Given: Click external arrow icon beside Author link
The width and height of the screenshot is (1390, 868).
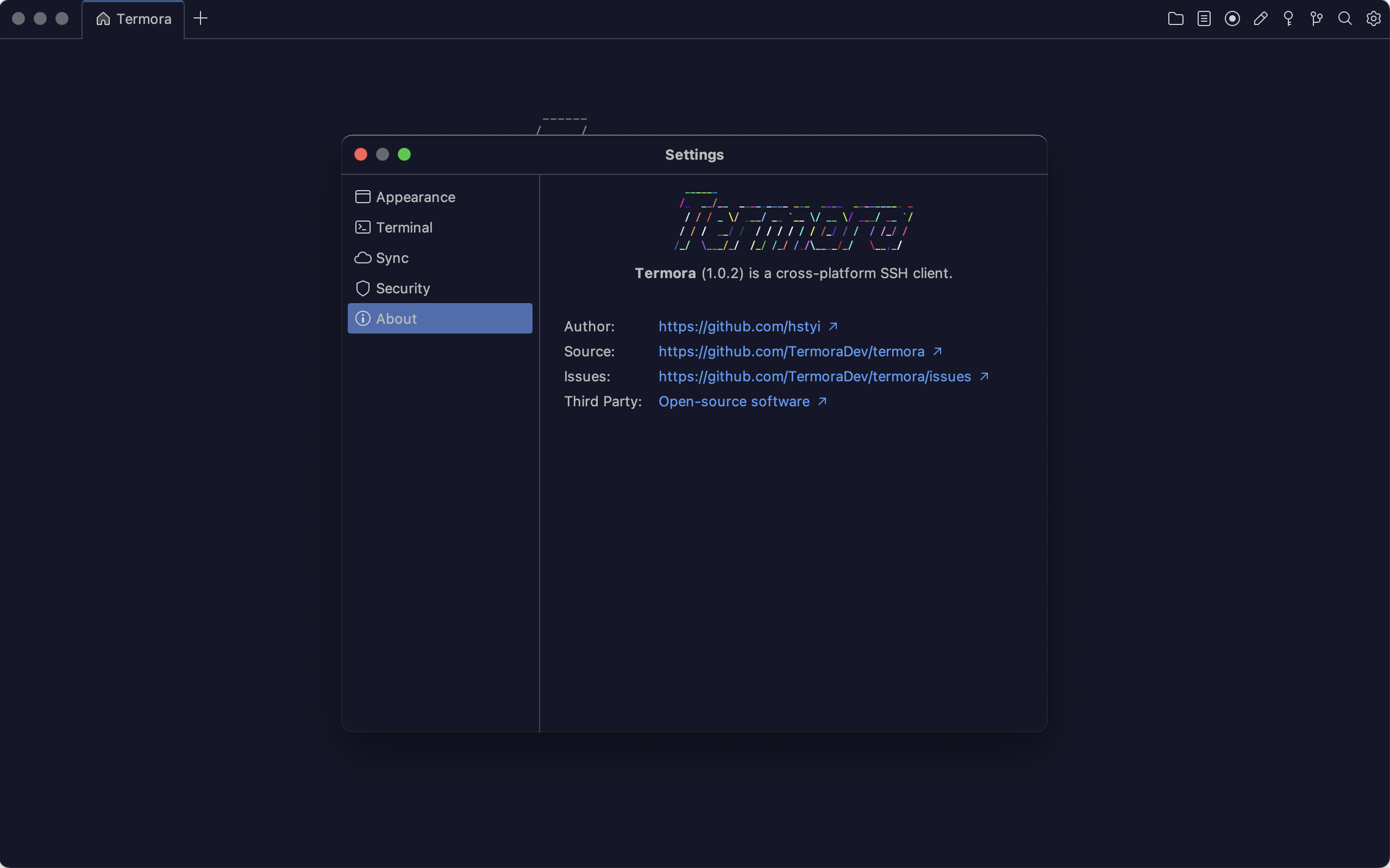Looking at the screenshot, I should [833, 326].
